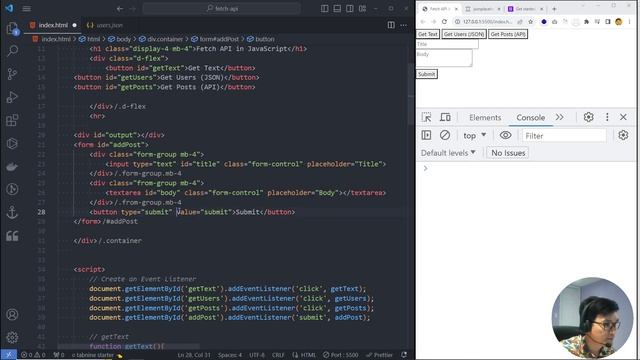Viewport: 640px width, 360px height.
Task: Switch to the Elements tab in DevTools
Action: tap(485, 118)
